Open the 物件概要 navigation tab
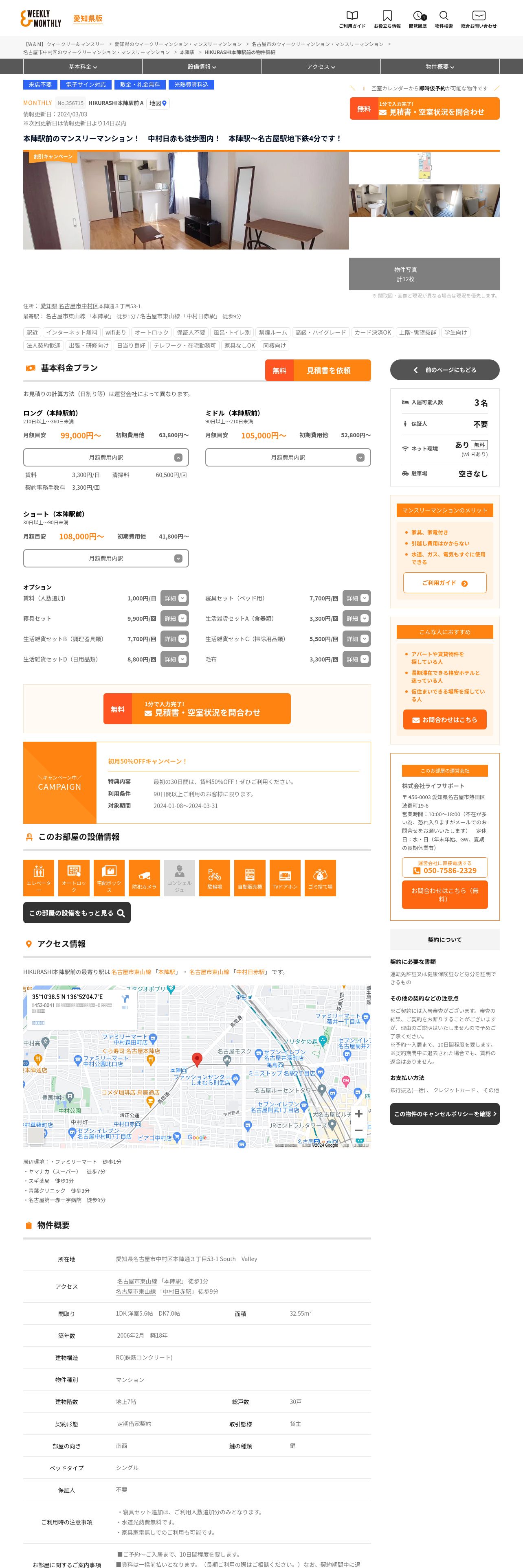The width and height of the screenshot is (523, 1568). coord(439,67)
